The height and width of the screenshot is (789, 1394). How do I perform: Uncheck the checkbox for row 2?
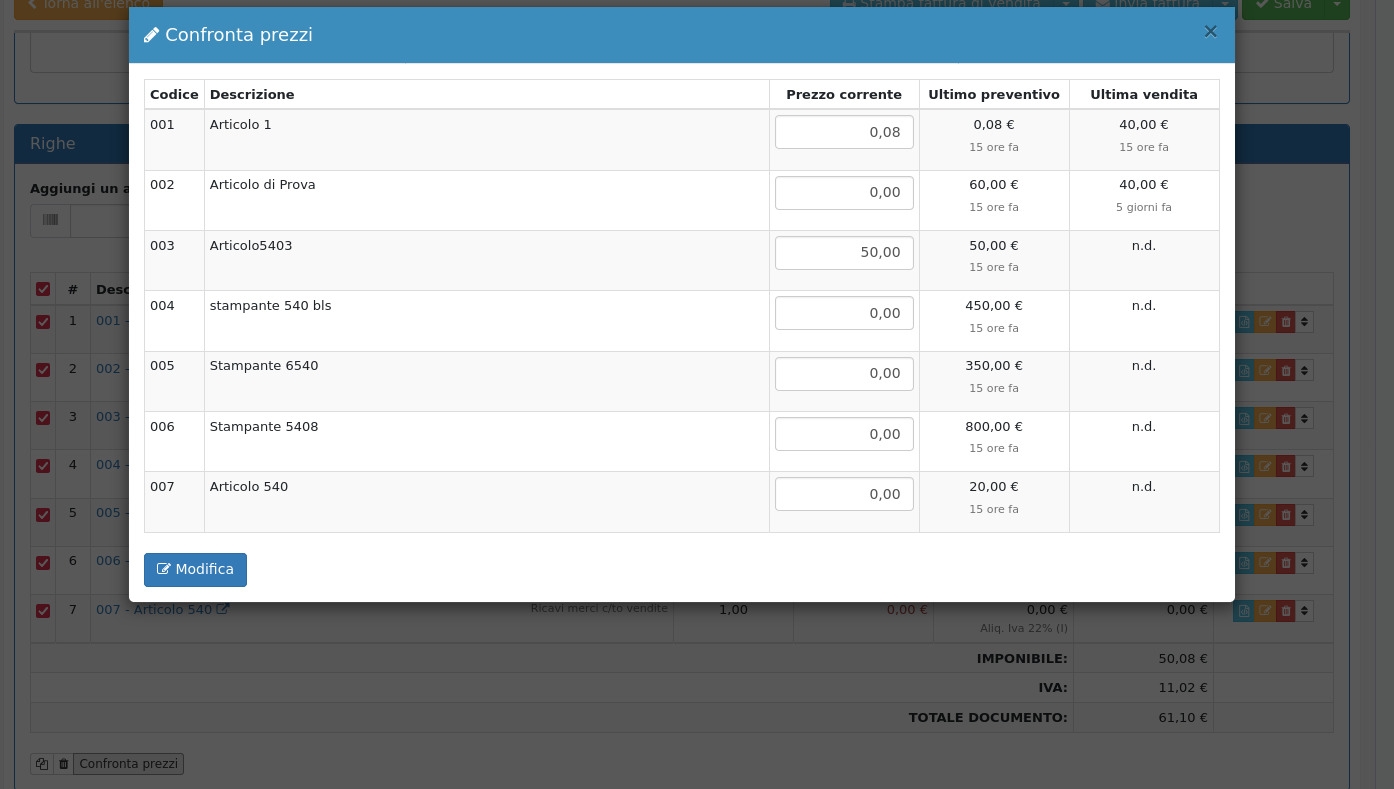(43, 370)
